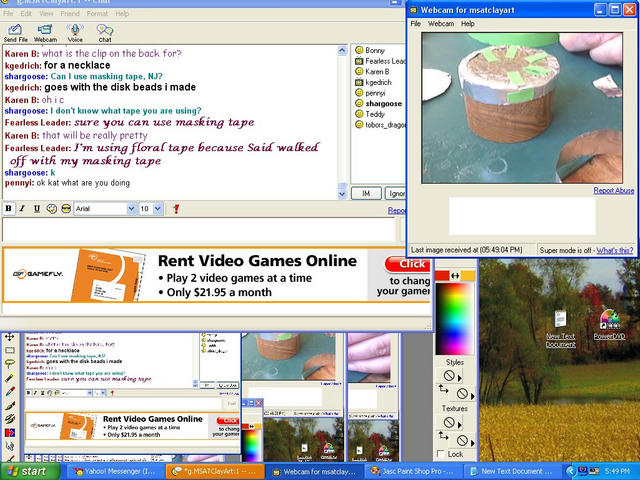The width and height of the screenshot is (640, 480).
Task: Select the Color Replacer tool
Action: tap(9, 432)
